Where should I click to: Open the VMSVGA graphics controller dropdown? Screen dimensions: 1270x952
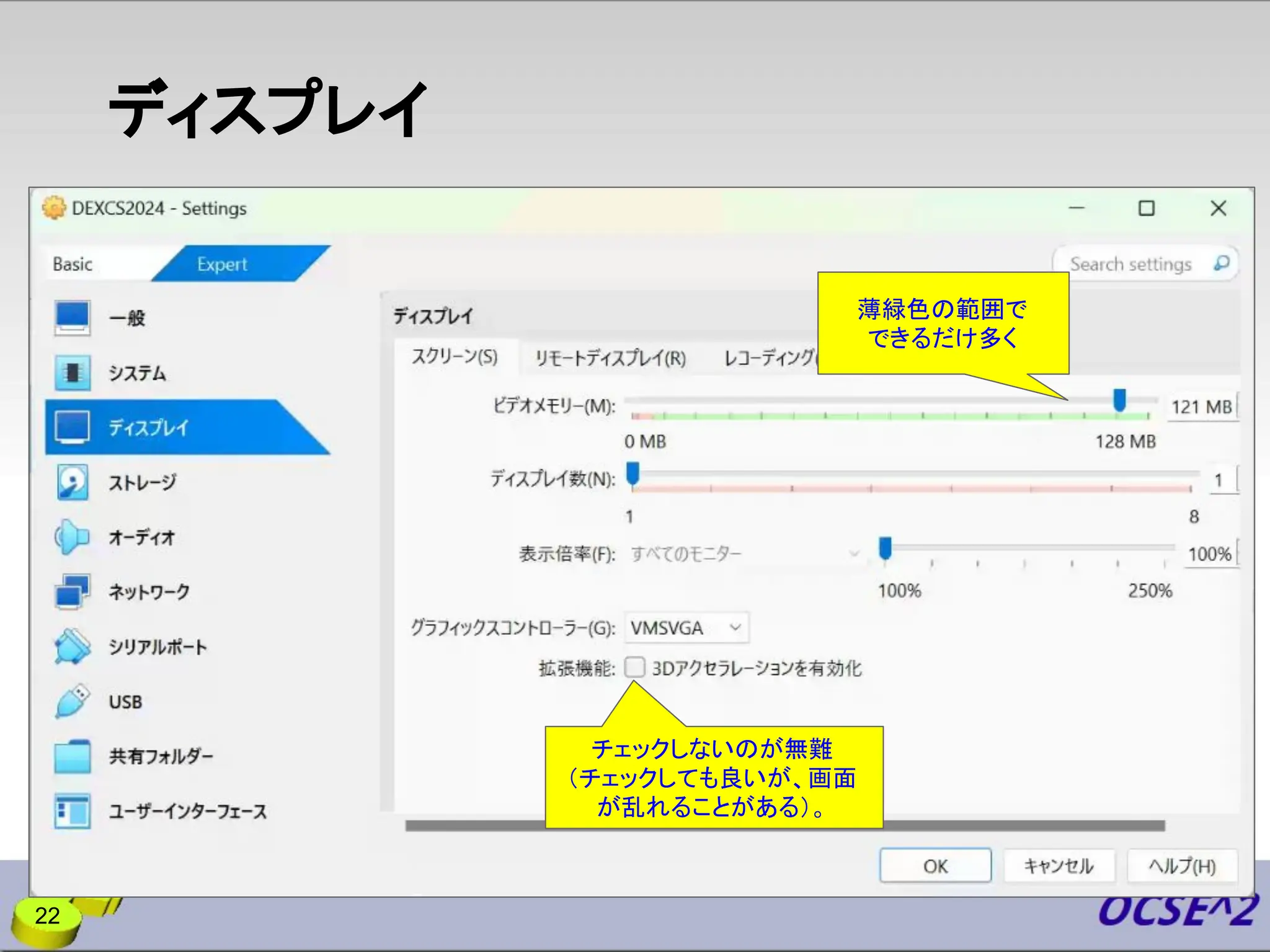(686, 628)
